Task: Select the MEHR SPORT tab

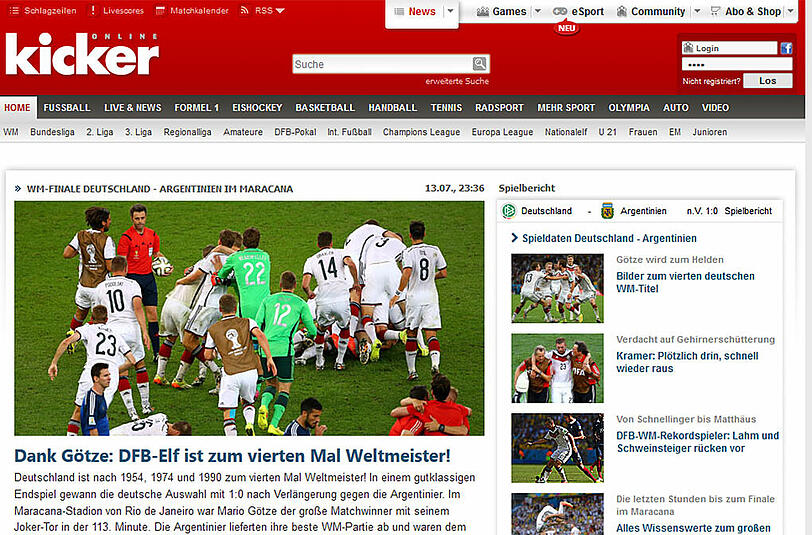Action: [566, 108]
